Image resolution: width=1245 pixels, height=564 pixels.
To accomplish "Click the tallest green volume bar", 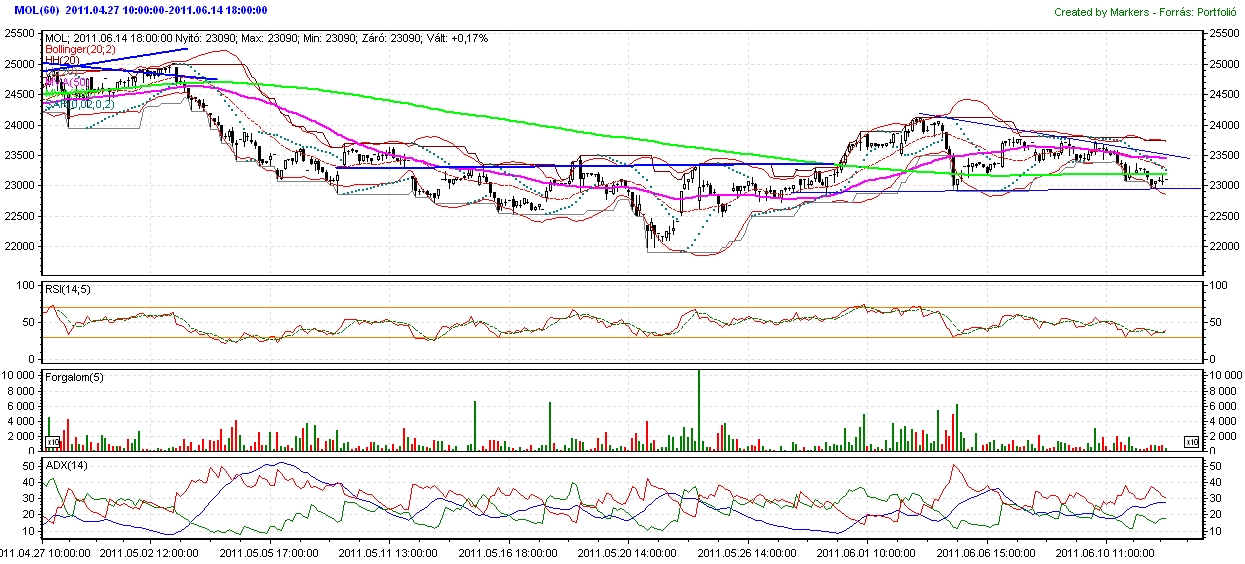I will click(x=699, y=410).
